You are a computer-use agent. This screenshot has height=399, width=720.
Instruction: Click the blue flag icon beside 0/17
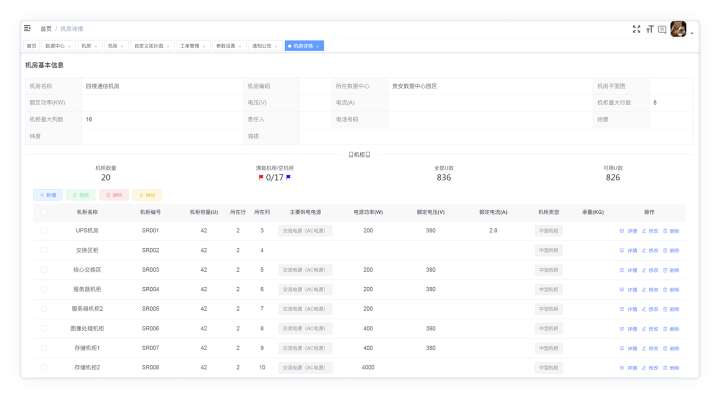pos(288,177)
